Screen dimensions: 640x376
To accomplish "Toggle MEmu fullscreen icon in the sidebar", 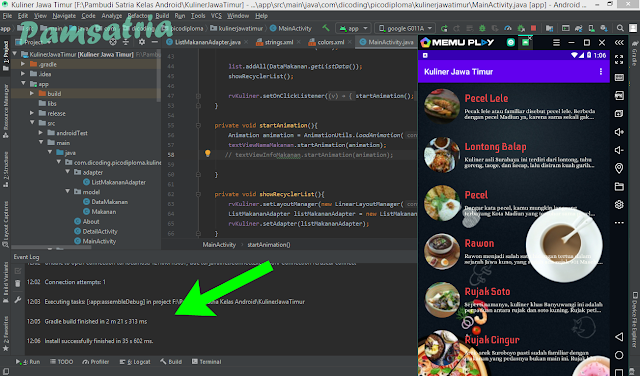I will (x=619, y=60).
